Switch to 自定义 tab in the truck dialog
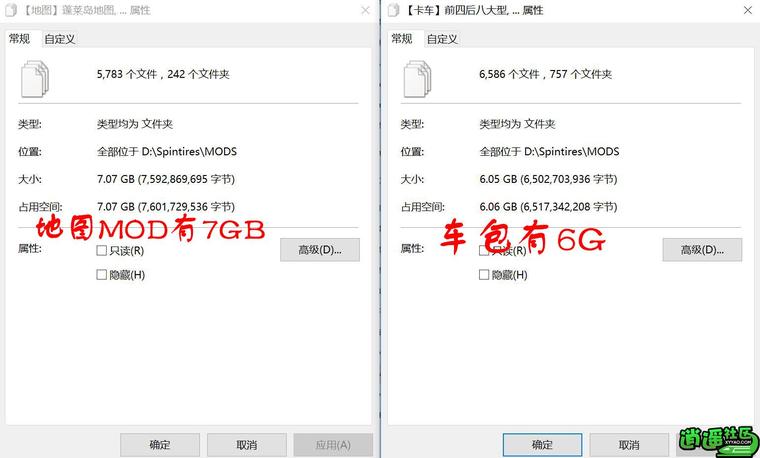 (442, 39)
